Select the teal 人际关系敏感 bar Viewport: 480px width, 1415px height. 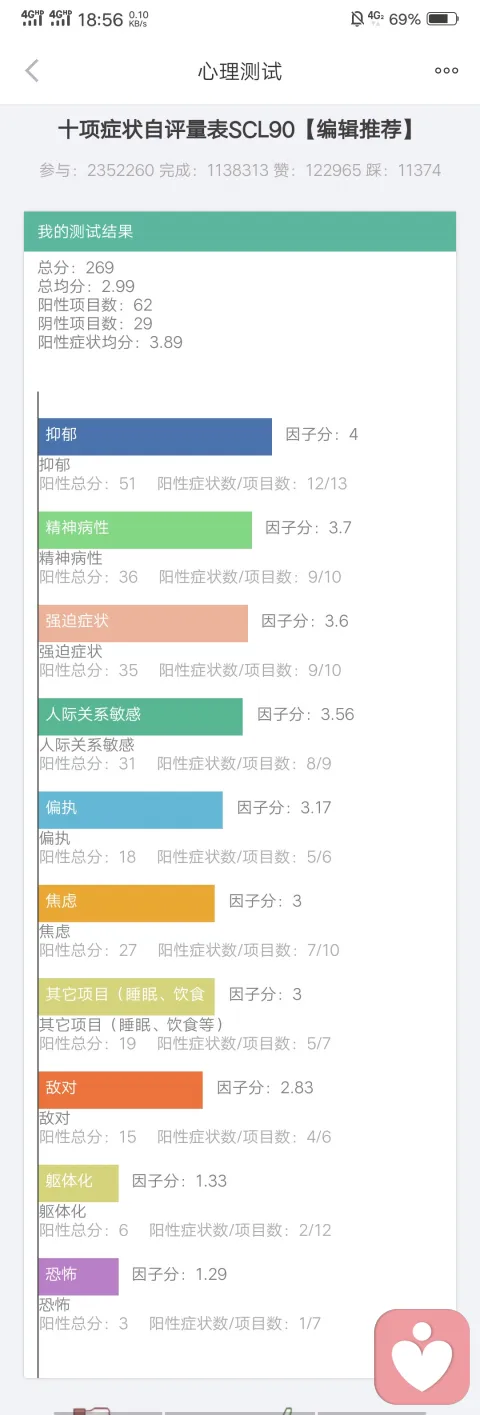click(141, 716)
